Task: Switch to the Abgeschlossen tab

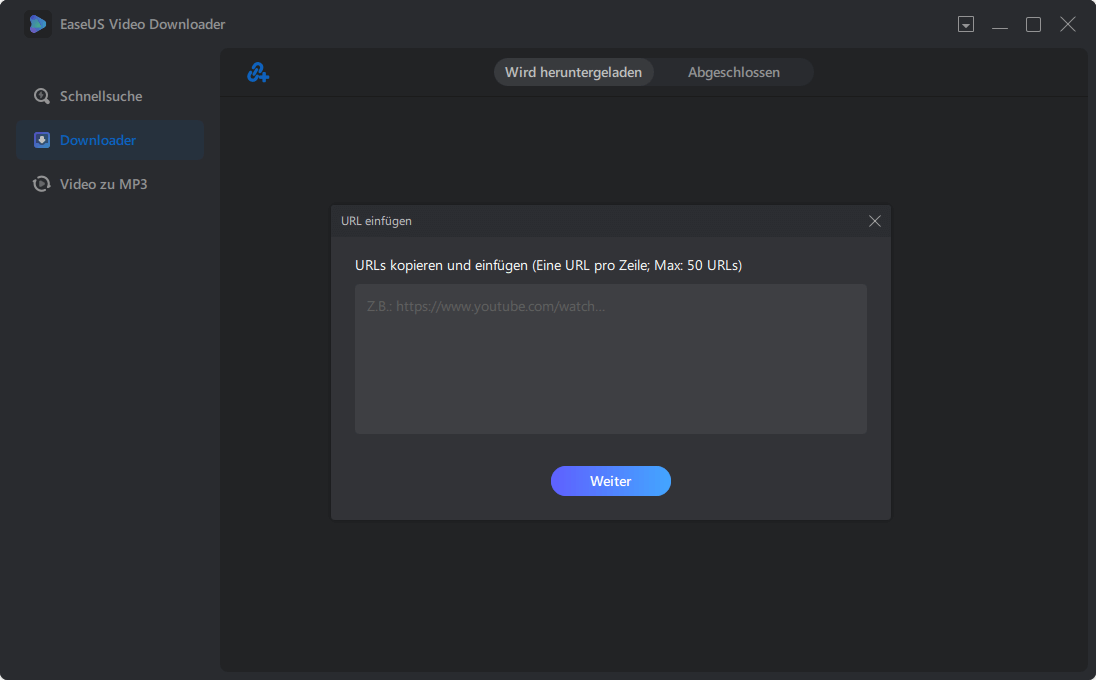Action: pyautogui.click(x=734, y=72)
